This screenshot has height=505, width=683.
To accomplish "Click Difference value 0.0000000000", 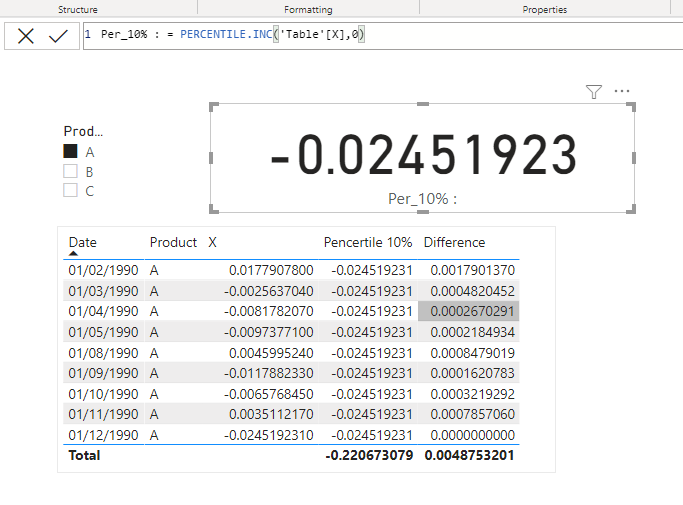I will point(473,435).
